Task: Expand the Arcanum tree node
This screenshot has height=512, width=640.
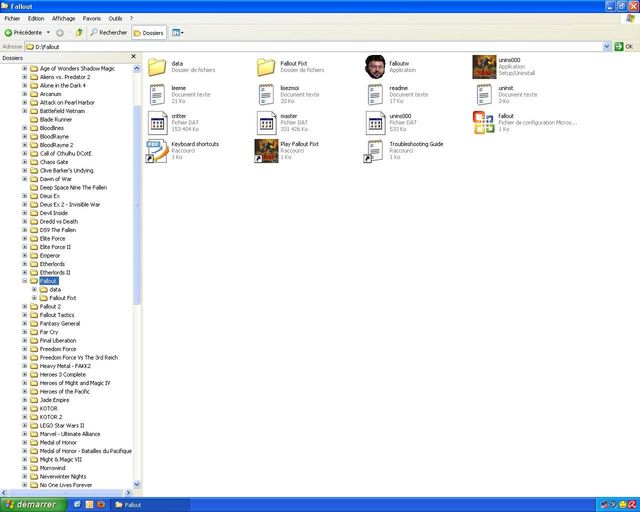Action: point(24,94)
